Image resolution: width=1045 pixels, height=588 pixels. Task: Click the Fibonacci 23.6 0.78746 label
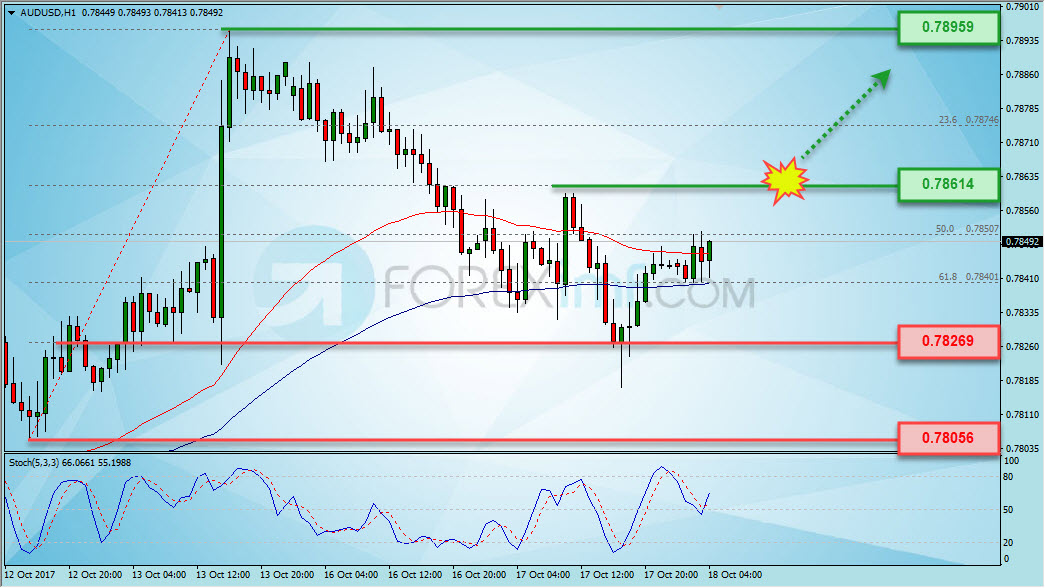[968, 120]
